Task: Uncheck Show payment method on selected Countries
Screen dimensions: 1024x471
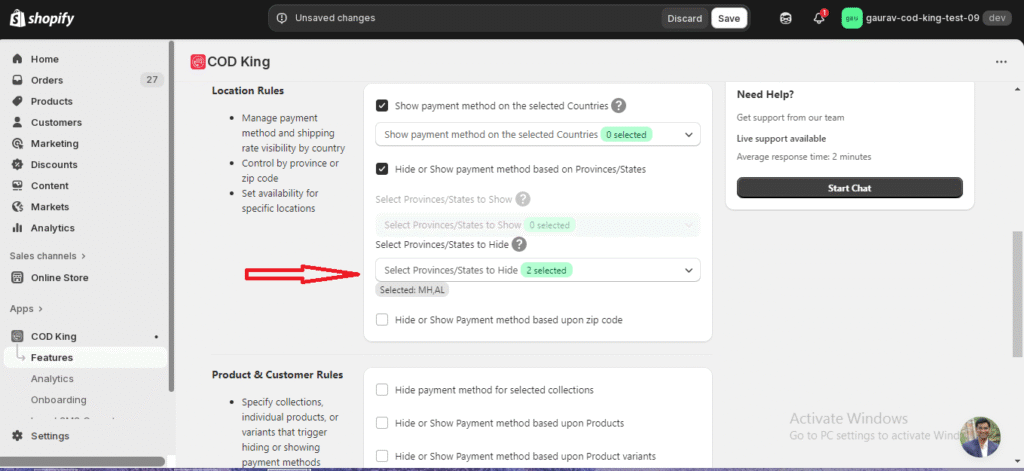Action: pyautogui.click(x=382, y=105)
